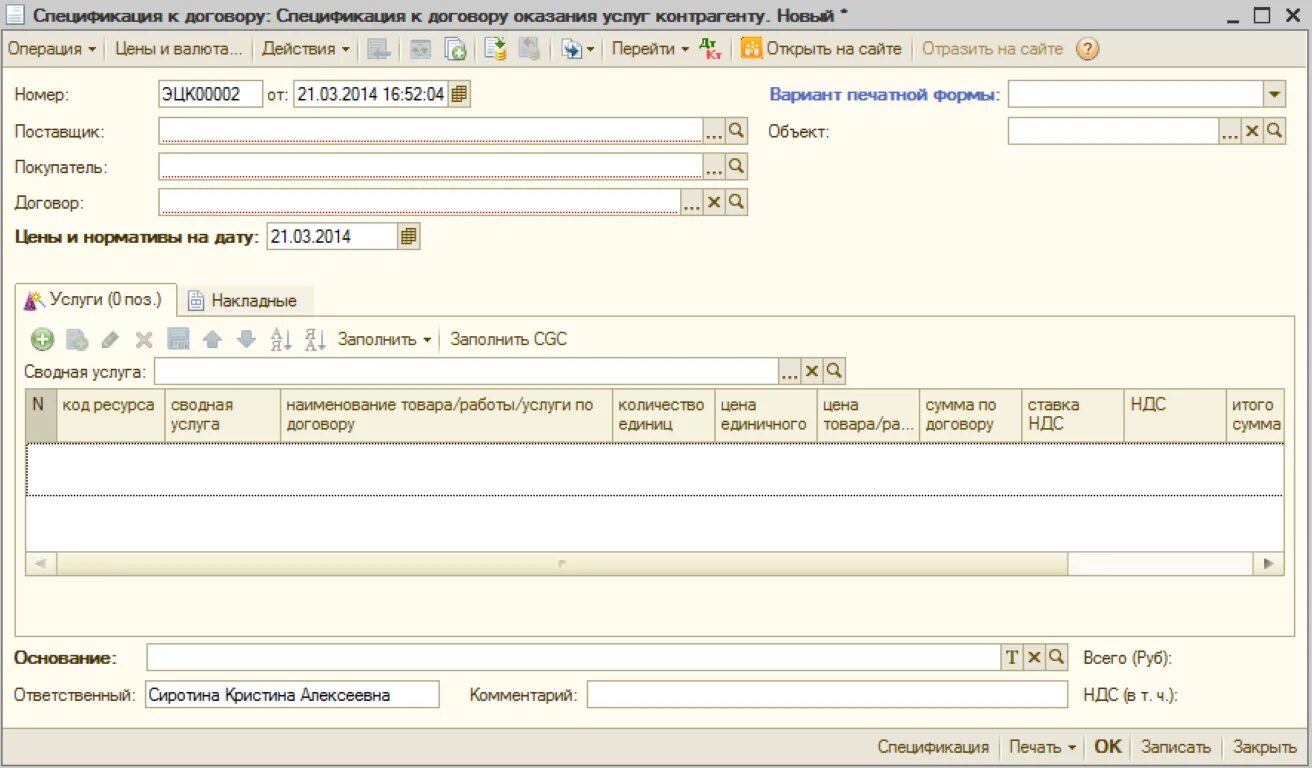The image size is (1312, 768).
Task: Click into the Поставщик input field
Action: click(x=430, y=131)
